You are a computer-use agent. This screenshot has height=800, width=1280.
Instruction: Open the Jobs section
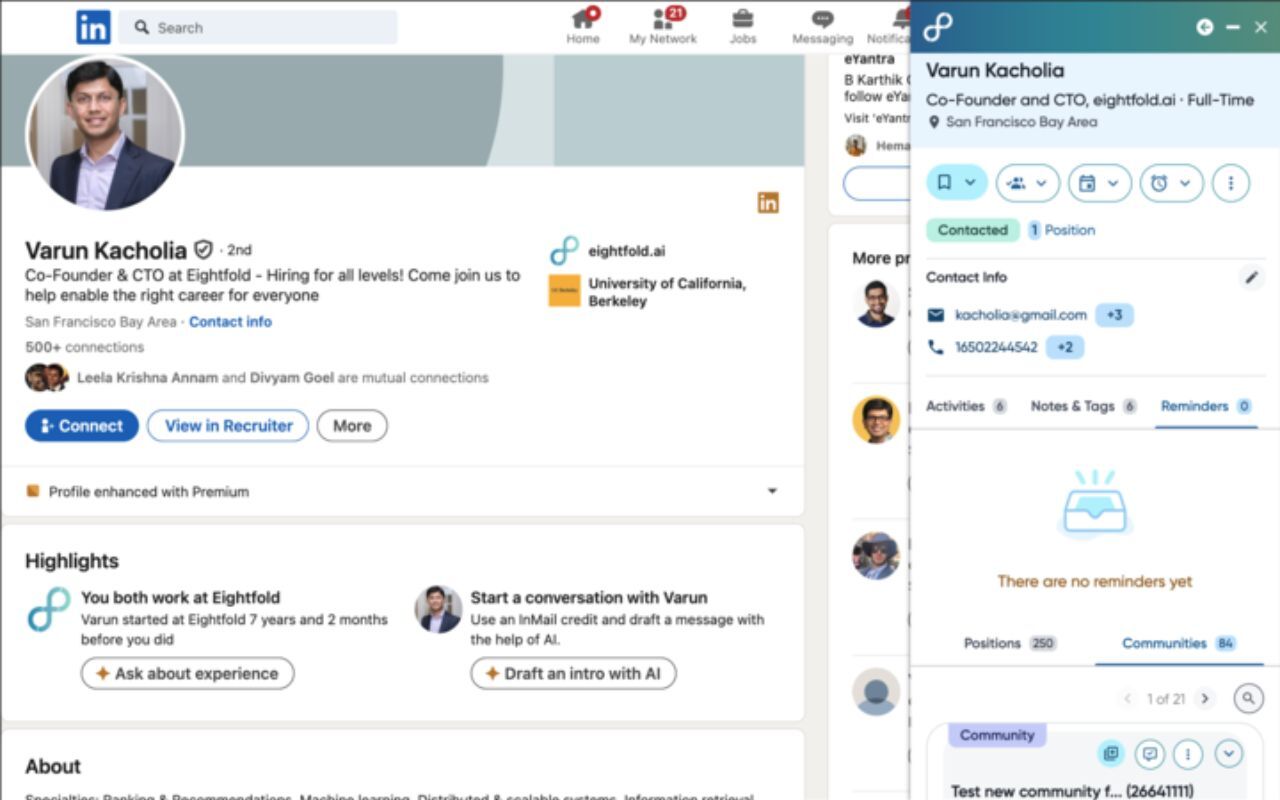[743, 26]
